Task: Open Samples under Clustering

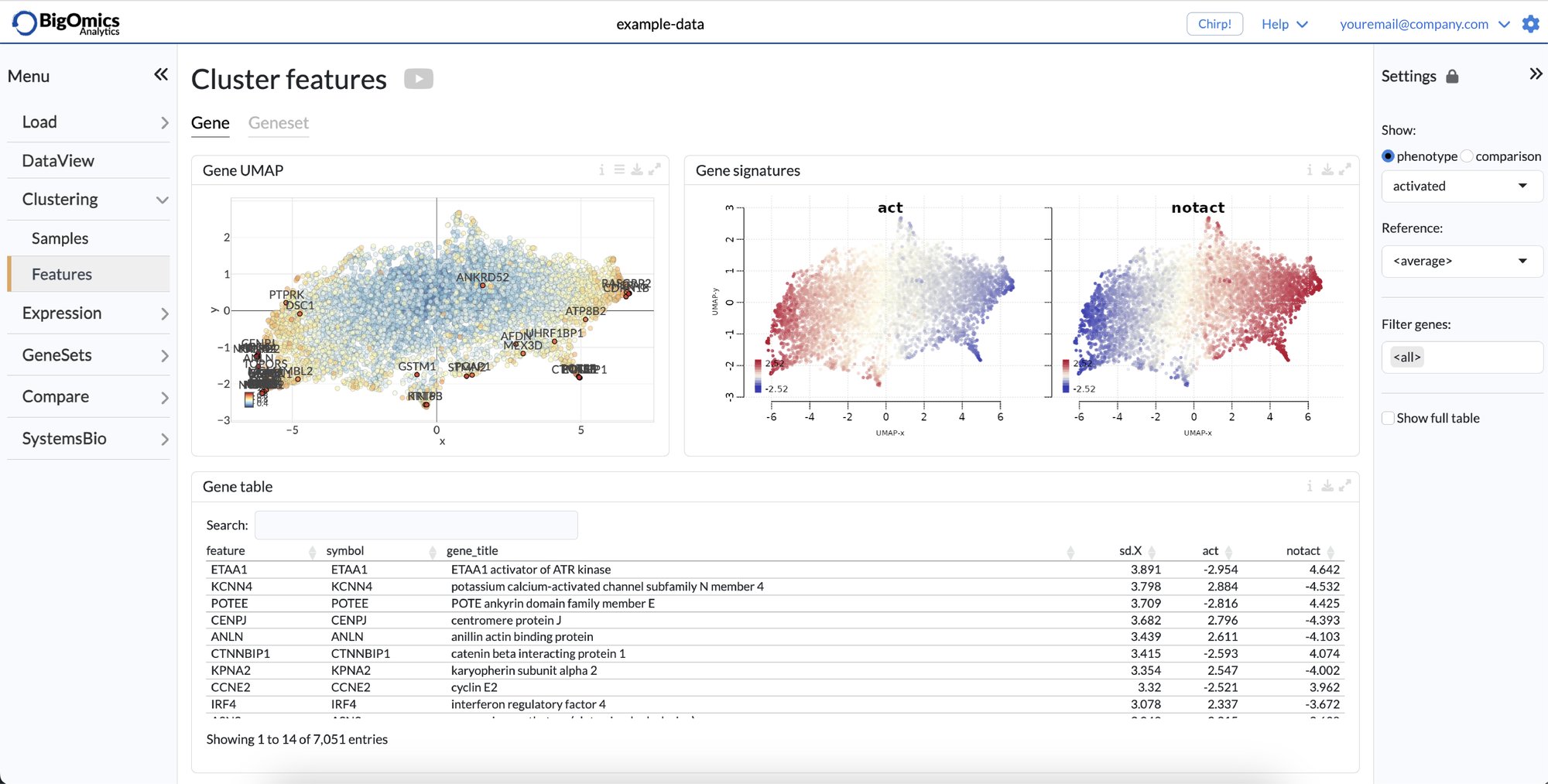Action: coord(88,238)
